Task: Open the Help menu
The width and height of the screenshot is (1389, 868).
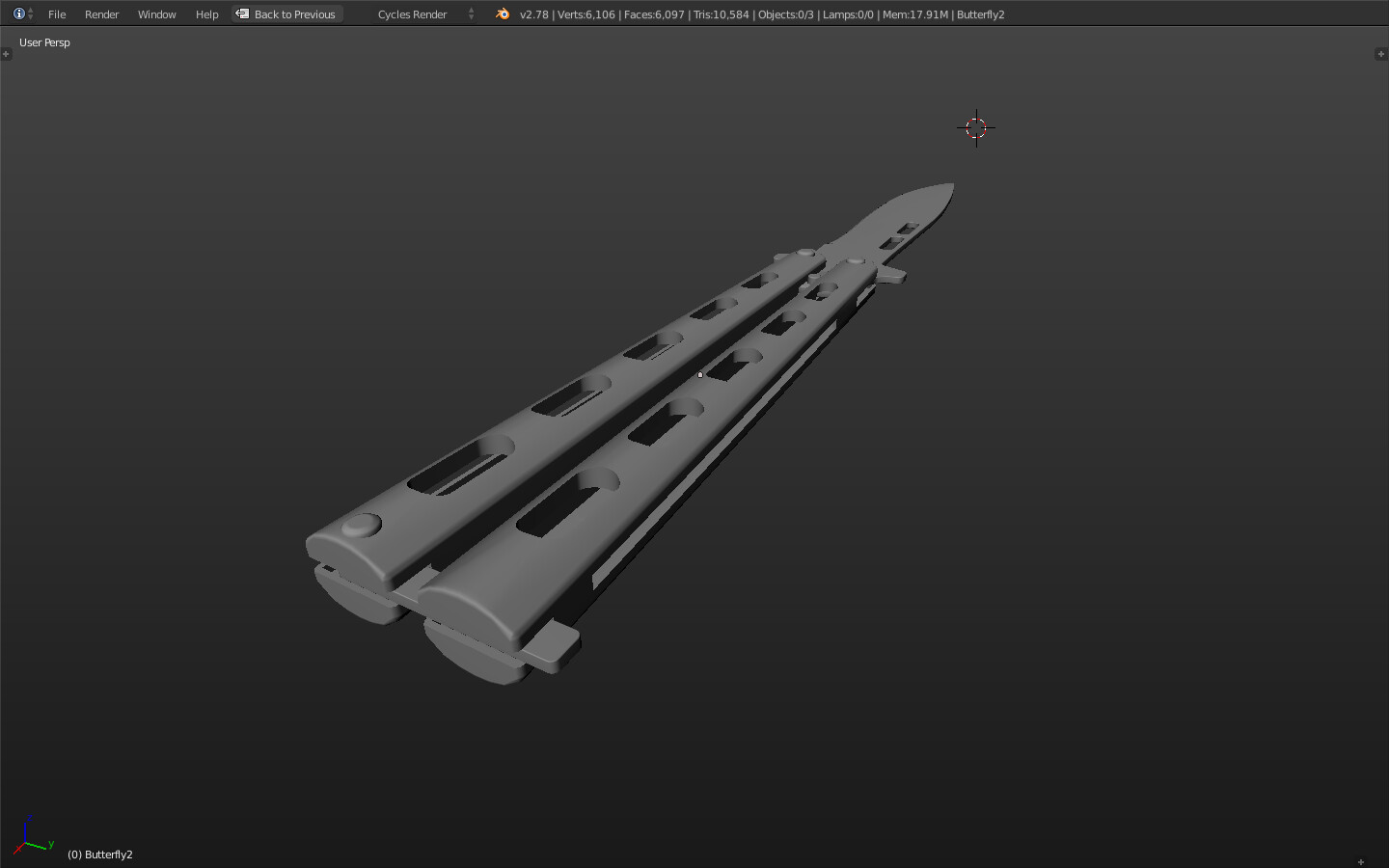Action: pyautogui.click(x=206, y=14)
